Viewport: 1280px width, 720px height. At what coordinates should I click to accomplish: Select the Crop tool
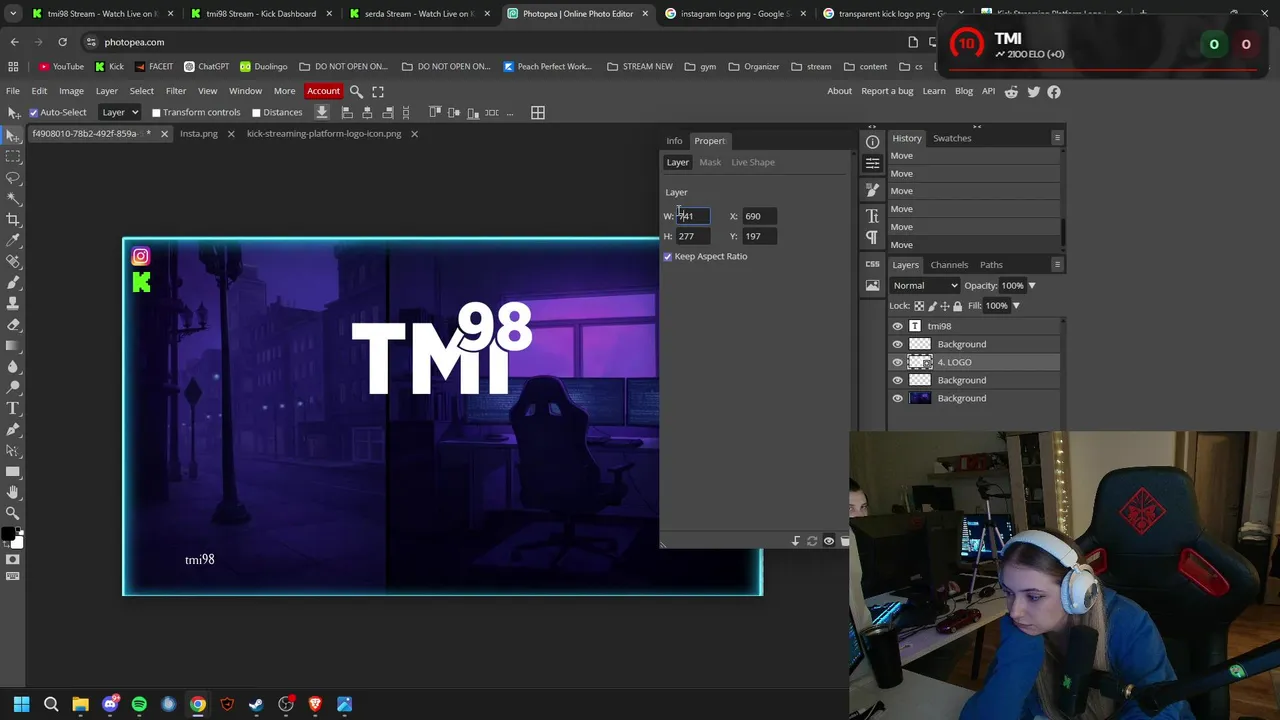click(13, 219)
